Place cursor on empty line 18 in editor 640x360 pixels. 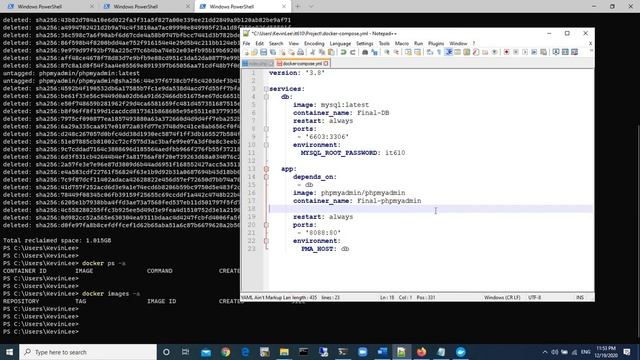click(x=431, y=209)
